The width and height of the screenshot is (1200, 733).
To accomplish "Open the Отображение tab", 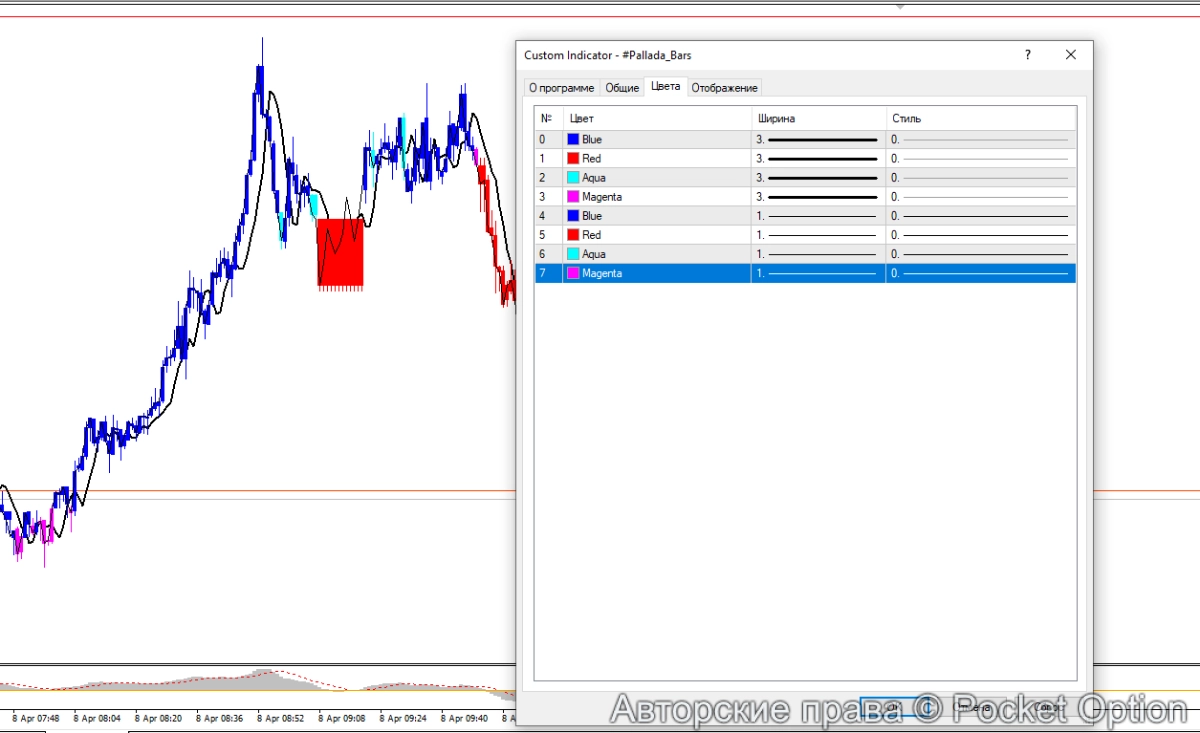I will 725,88.
